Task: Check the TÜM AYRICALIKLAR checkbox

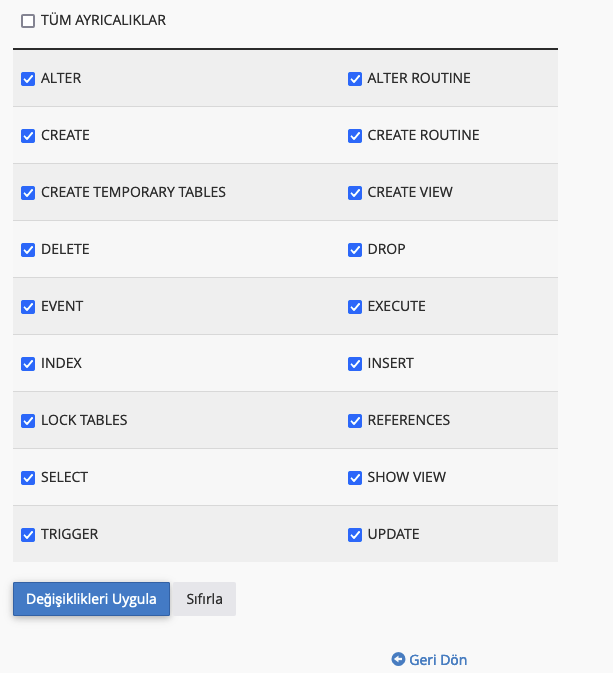Action: [x=28, y=21]
